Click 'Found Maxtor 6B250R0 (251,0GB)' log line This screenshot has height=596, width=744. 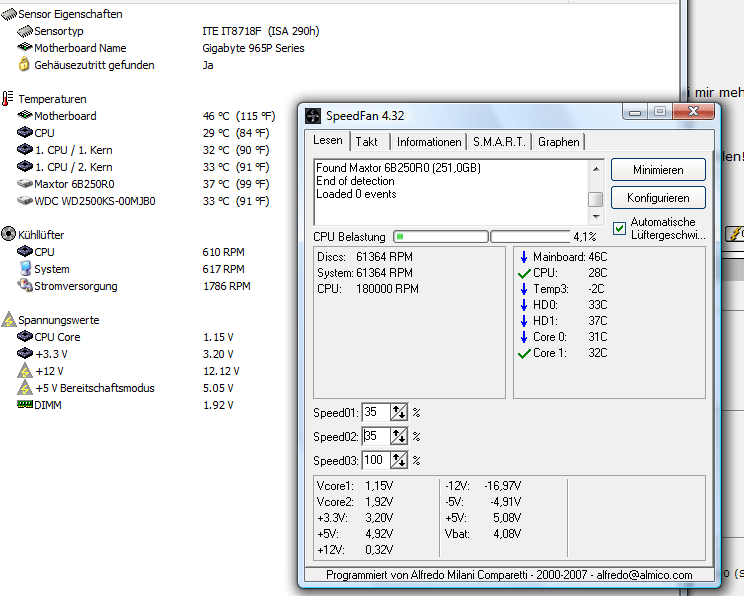point(399,168)
